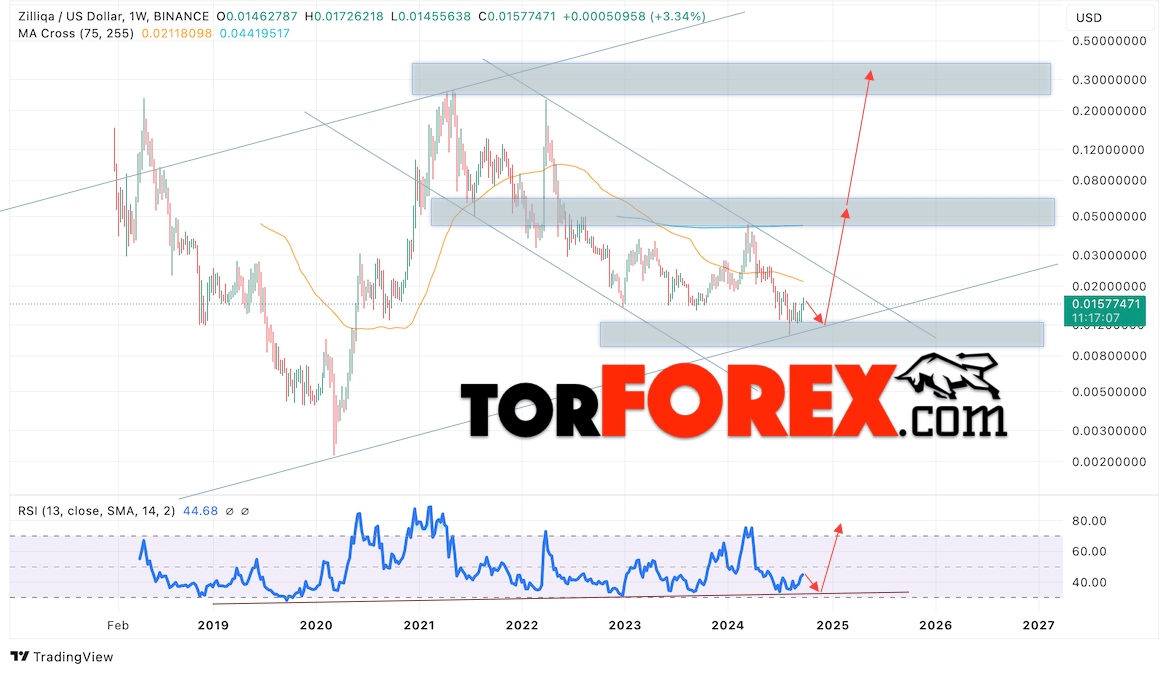This screenshot has height=674, width=1169.
Task: Click the 2026 label on time axis
Action: [x=936, y=626]
